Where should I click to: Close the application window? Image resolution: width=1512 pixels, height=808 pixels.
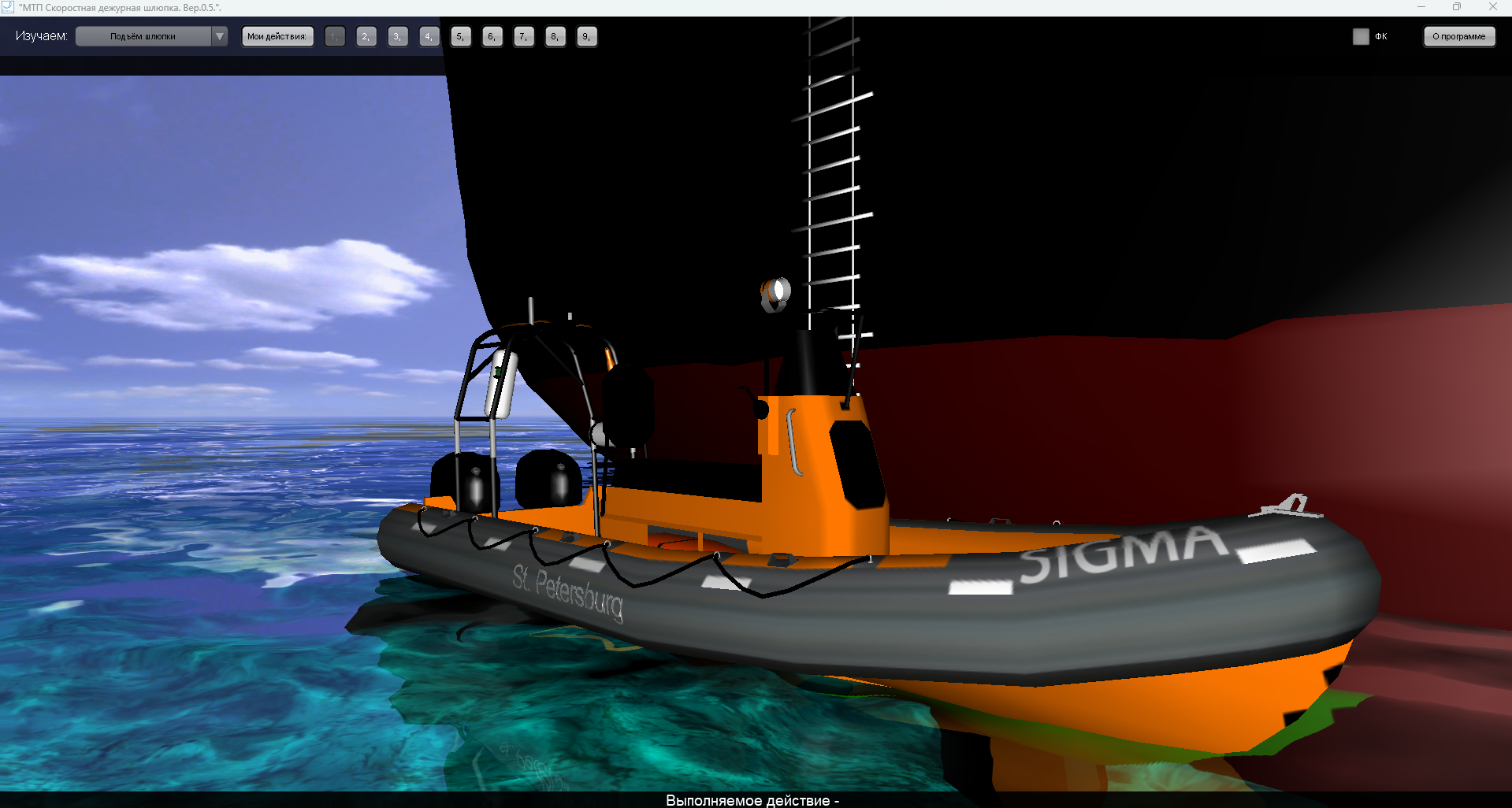tap(1493, 7)
